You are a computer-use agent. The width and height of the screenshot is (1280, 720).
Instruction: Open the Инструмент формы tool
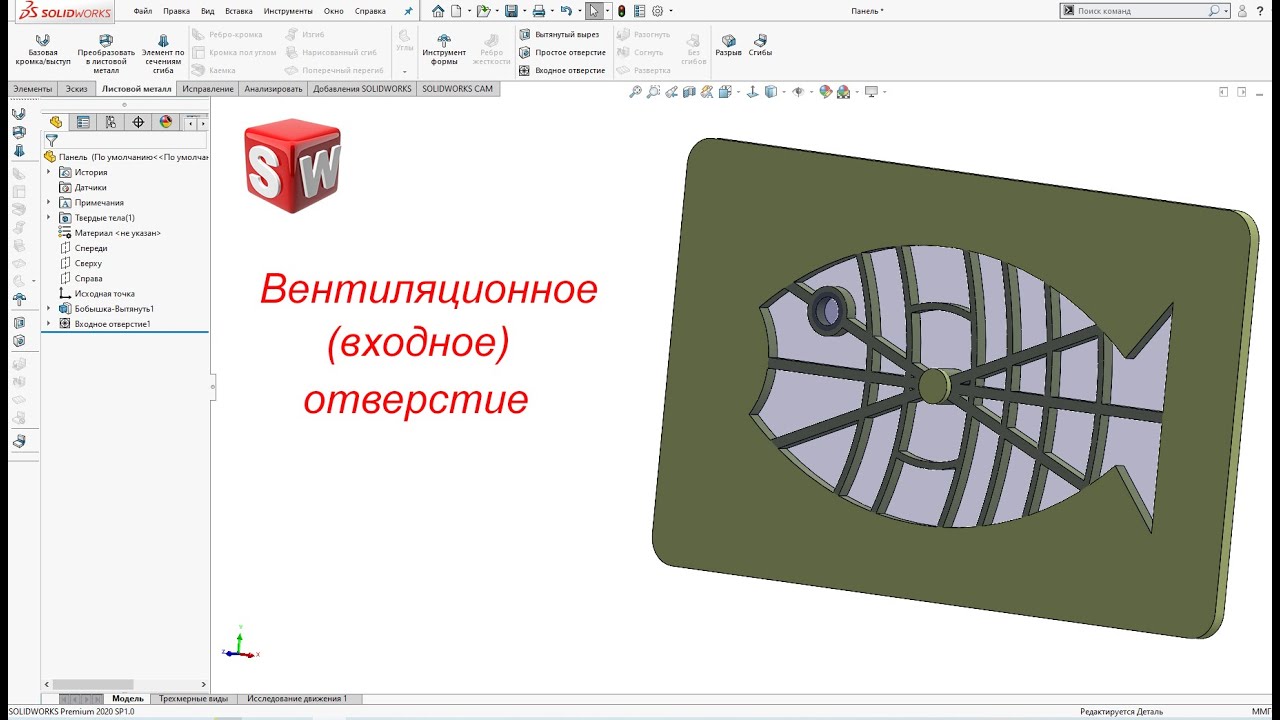[444, 49]
